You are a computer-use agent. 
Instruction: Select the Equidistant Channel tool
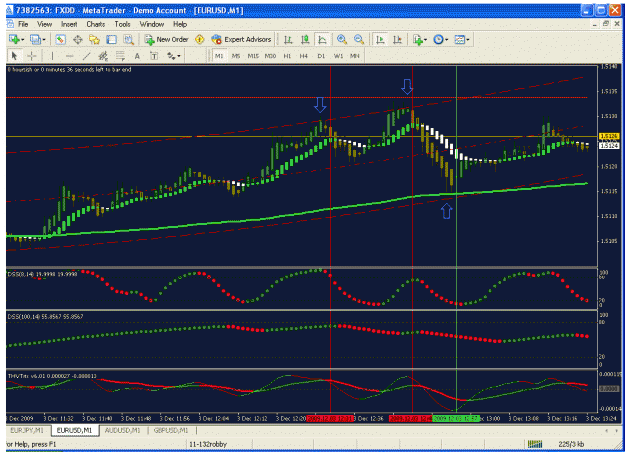pos(103,56)
